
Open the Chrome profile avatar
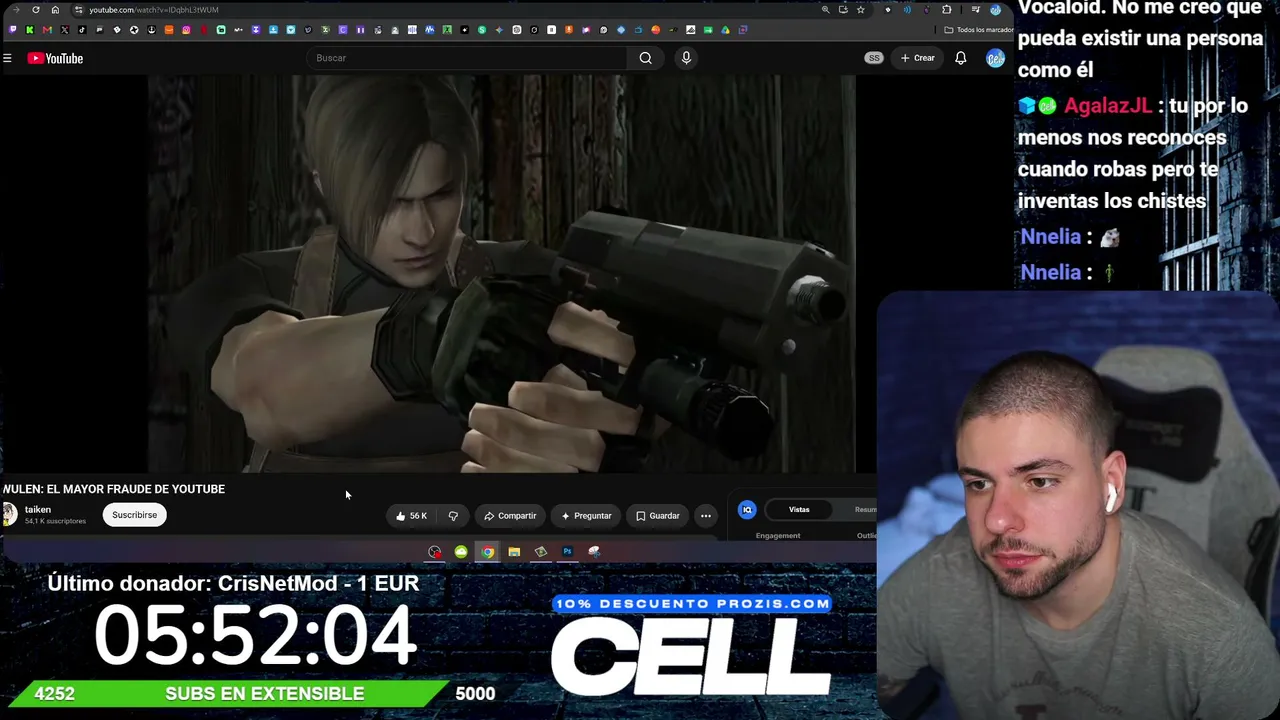pyautogui.click(x=995, y=10)
